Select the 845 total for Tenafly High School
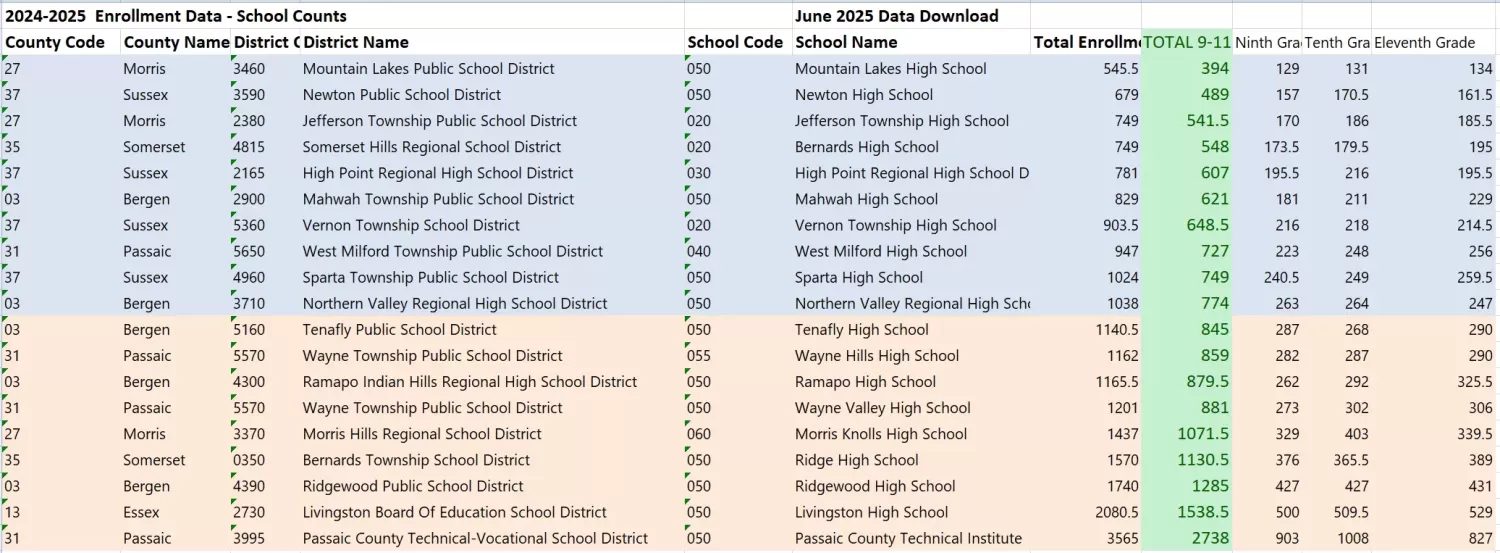The height and width of the screenshot is (553, 1500). pos(1186,329)
